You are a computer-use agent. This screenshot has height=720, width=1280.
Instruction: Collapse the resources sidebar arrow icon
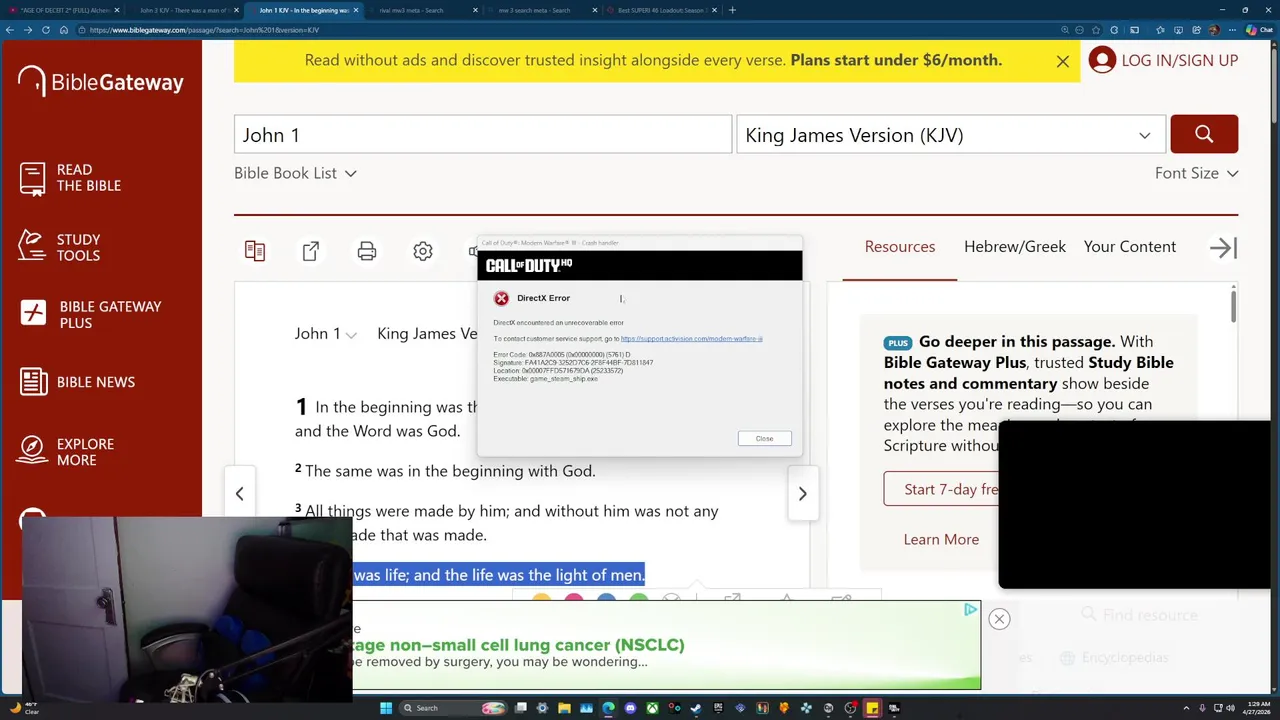pyautogui.click(x=1223, y=248)
